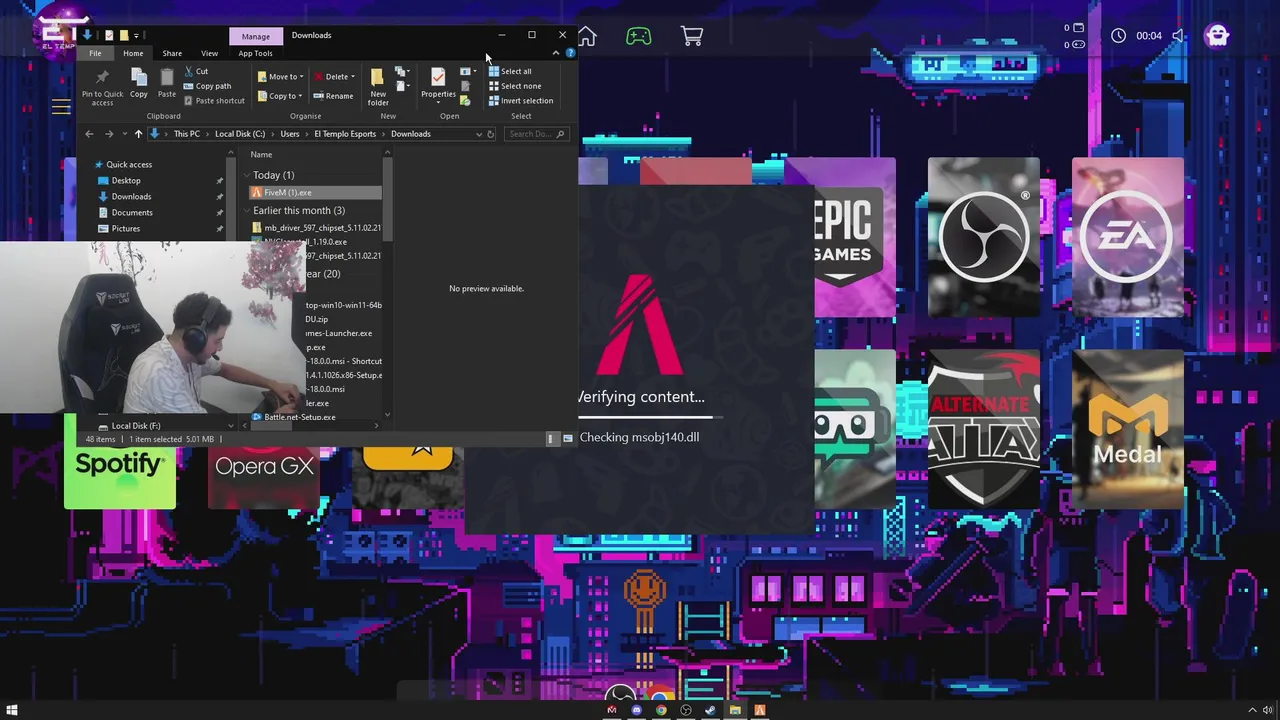Switch to the Share ribbon tab
Viewport: 1280px width, 720px height.
pyautogui.click(x=172, y=53)
